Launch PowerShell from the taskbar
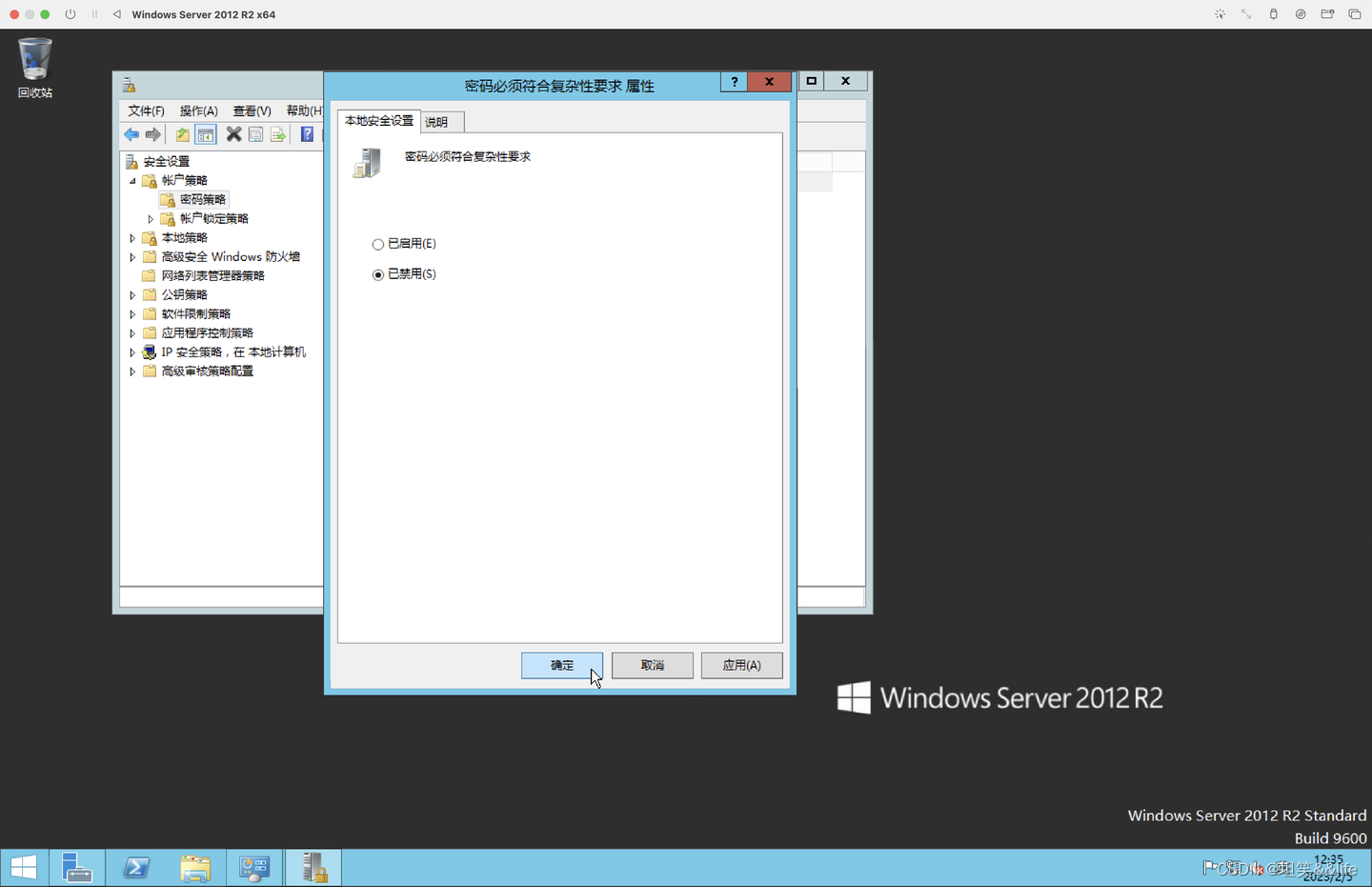This screenshot has width=1372, height=887. pyautogui.click(x=136, y=868)
